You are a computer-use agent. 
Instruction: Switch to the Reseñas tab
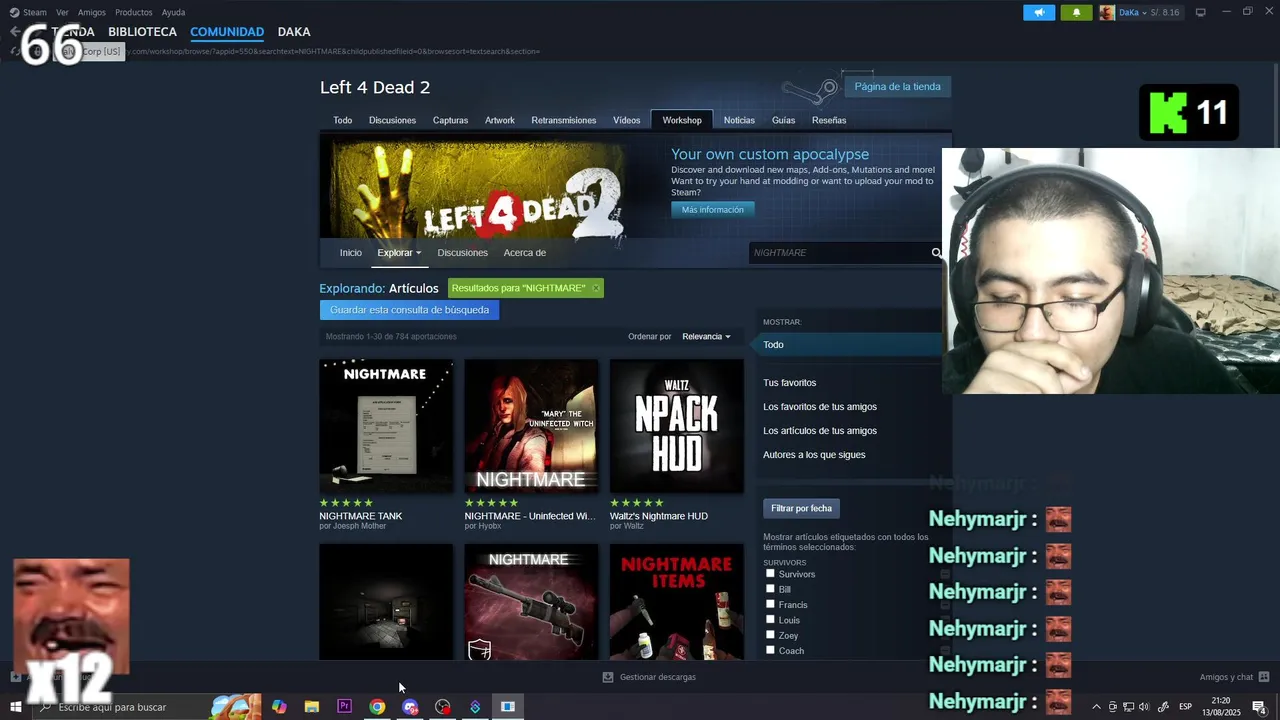829,120
